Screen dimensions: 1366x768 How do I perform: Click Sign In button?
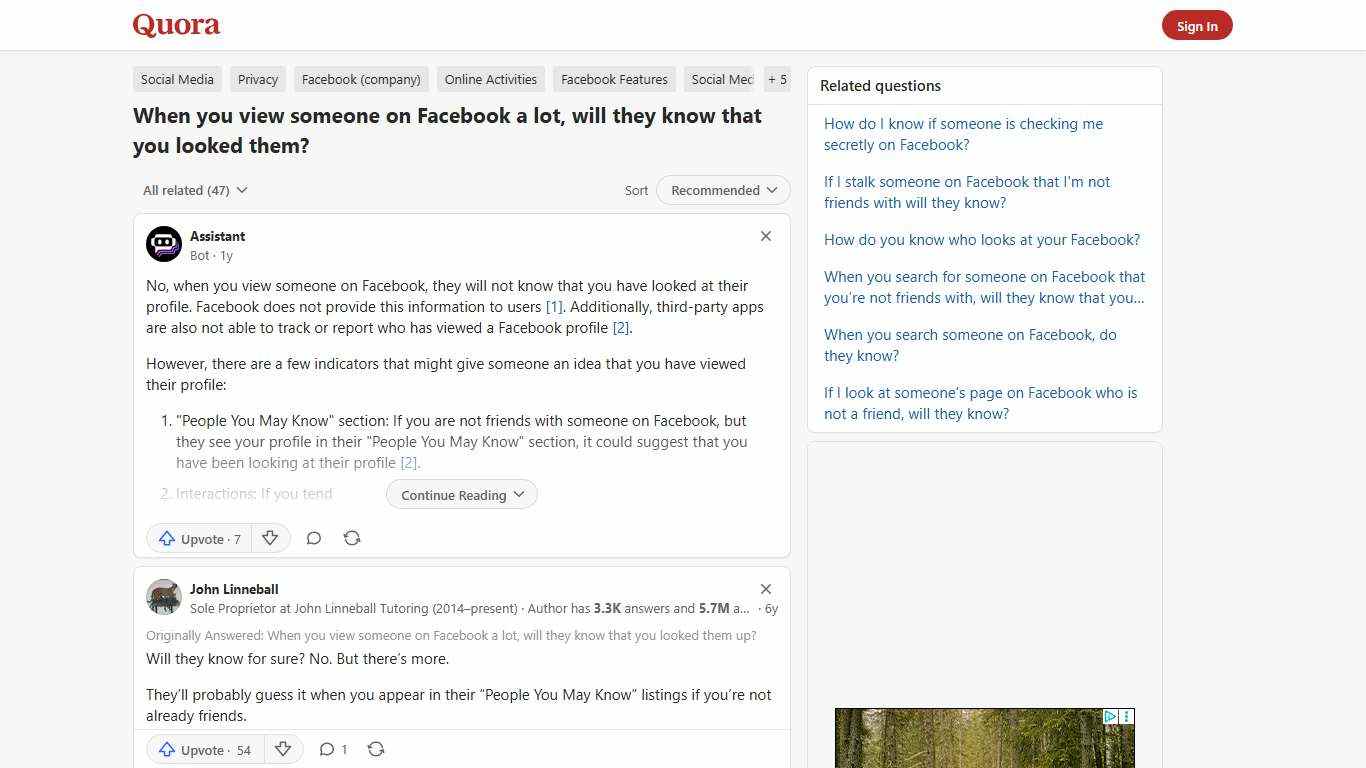(1197, 25)
